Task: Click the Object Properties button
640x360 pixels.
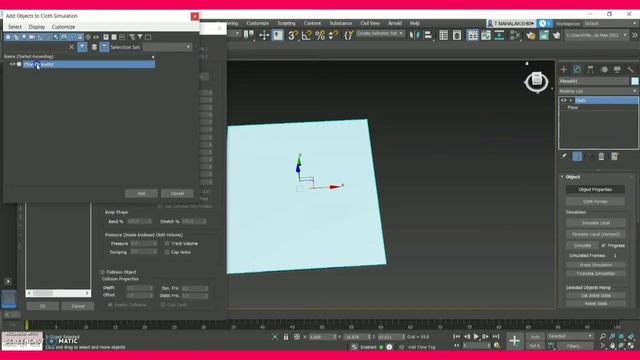Action: tap(595, 189)
